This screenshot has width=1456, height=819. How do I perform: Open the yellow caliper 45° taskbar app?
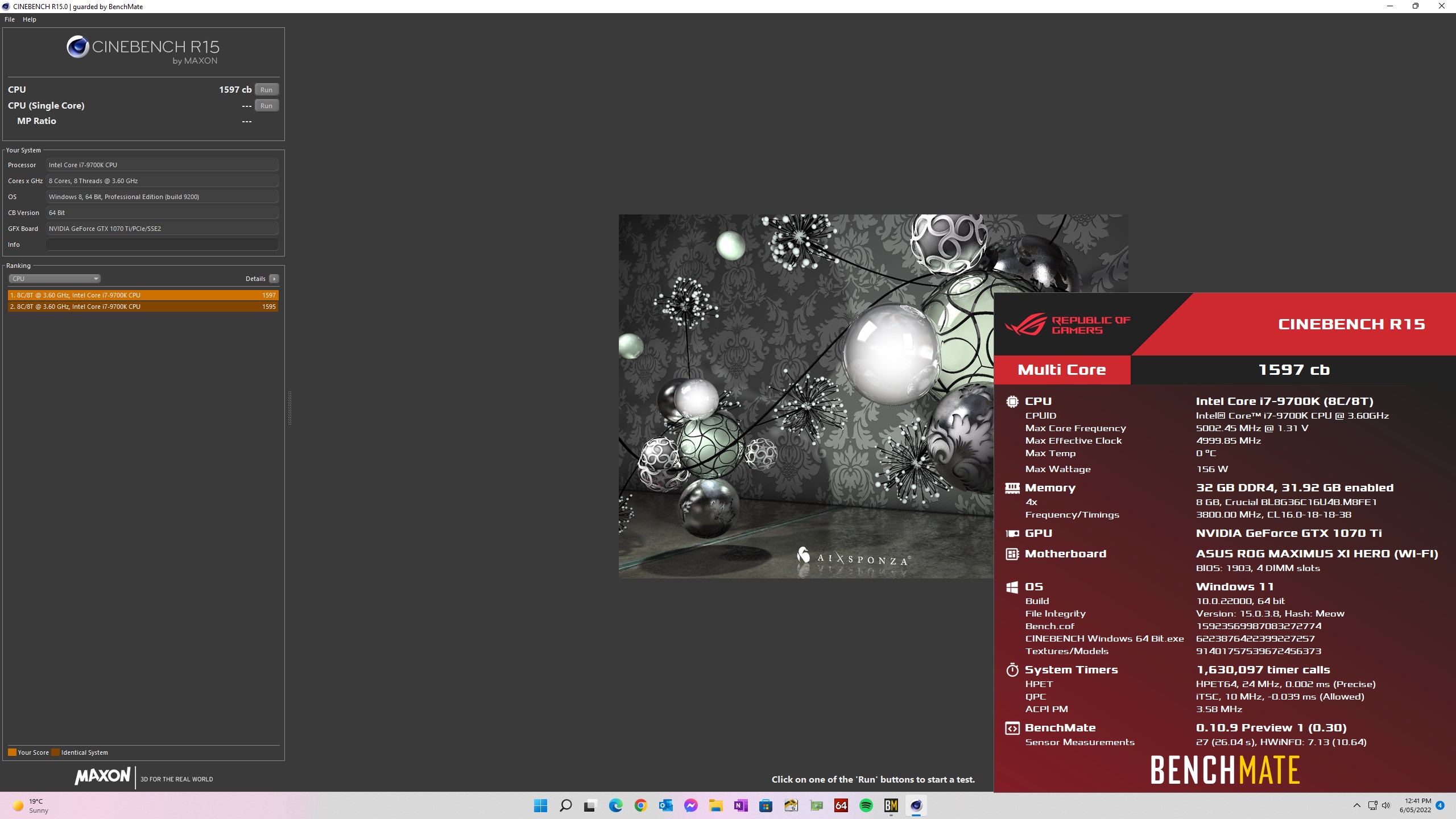791,805
